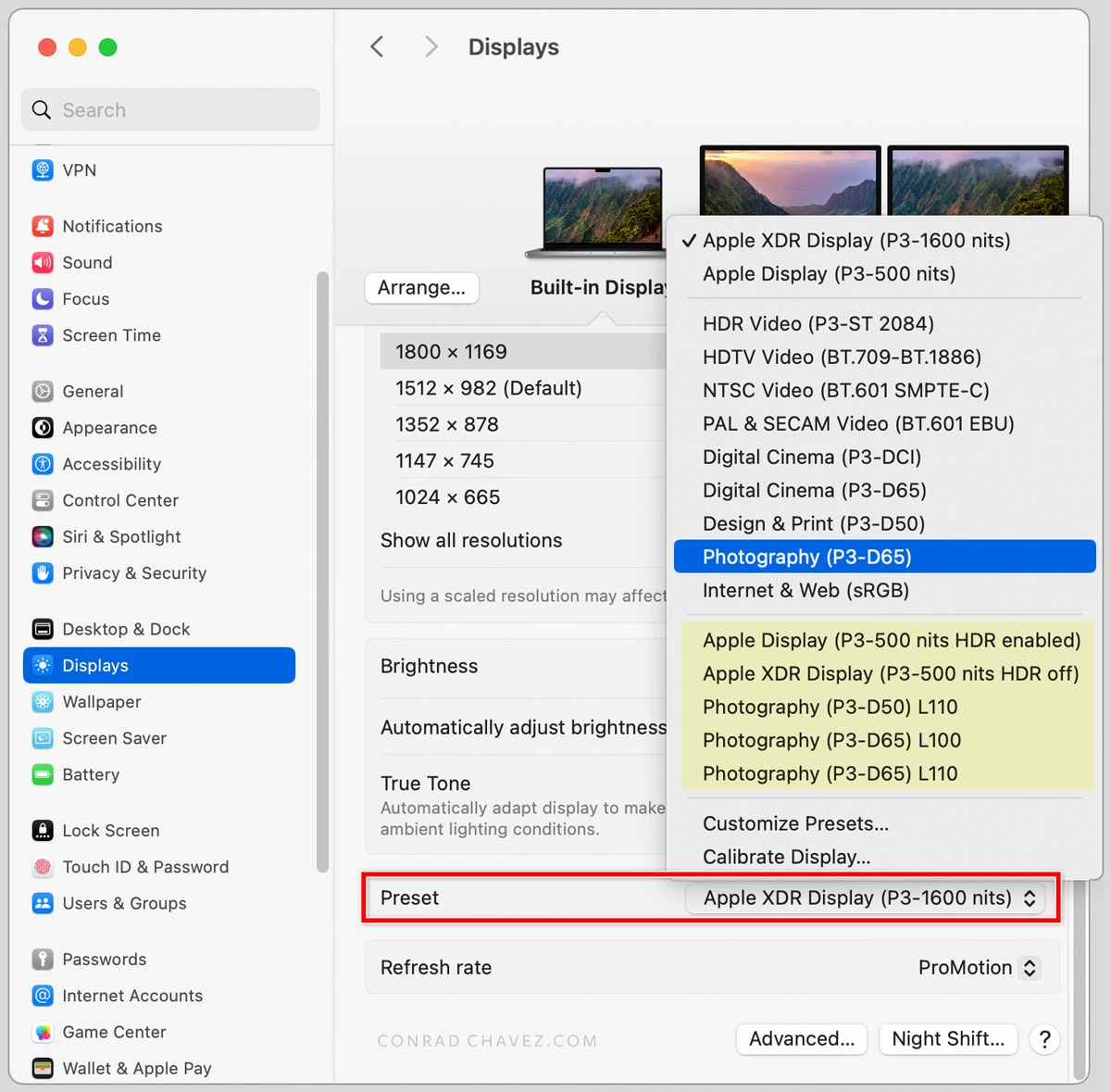Click the Control Center icon
The height and width of the screenshot is (1092, 1111).
[43, 500]
